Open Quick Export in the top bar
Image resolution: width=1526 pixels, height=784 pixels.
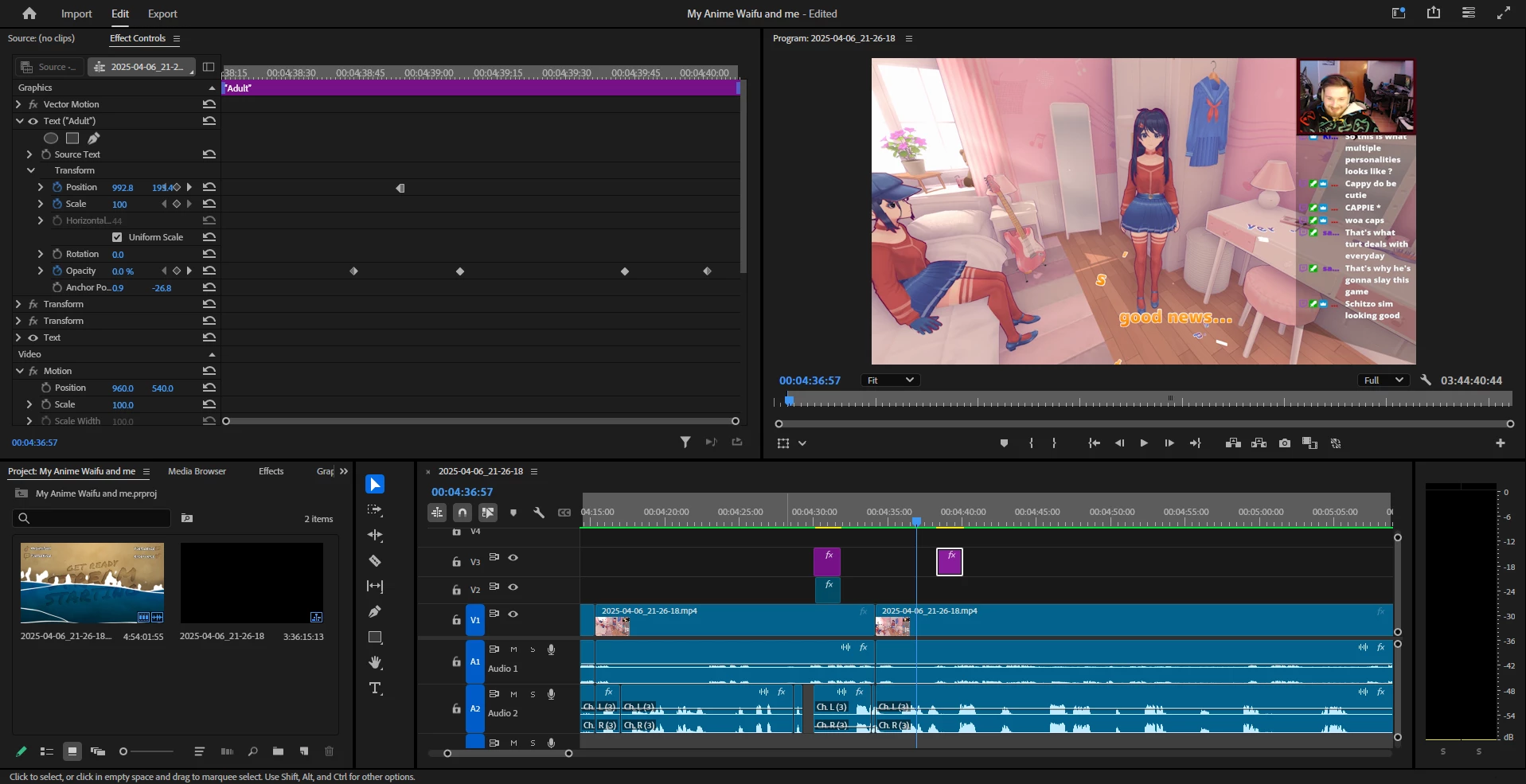pyautogui.click(x=1434, y=13)
